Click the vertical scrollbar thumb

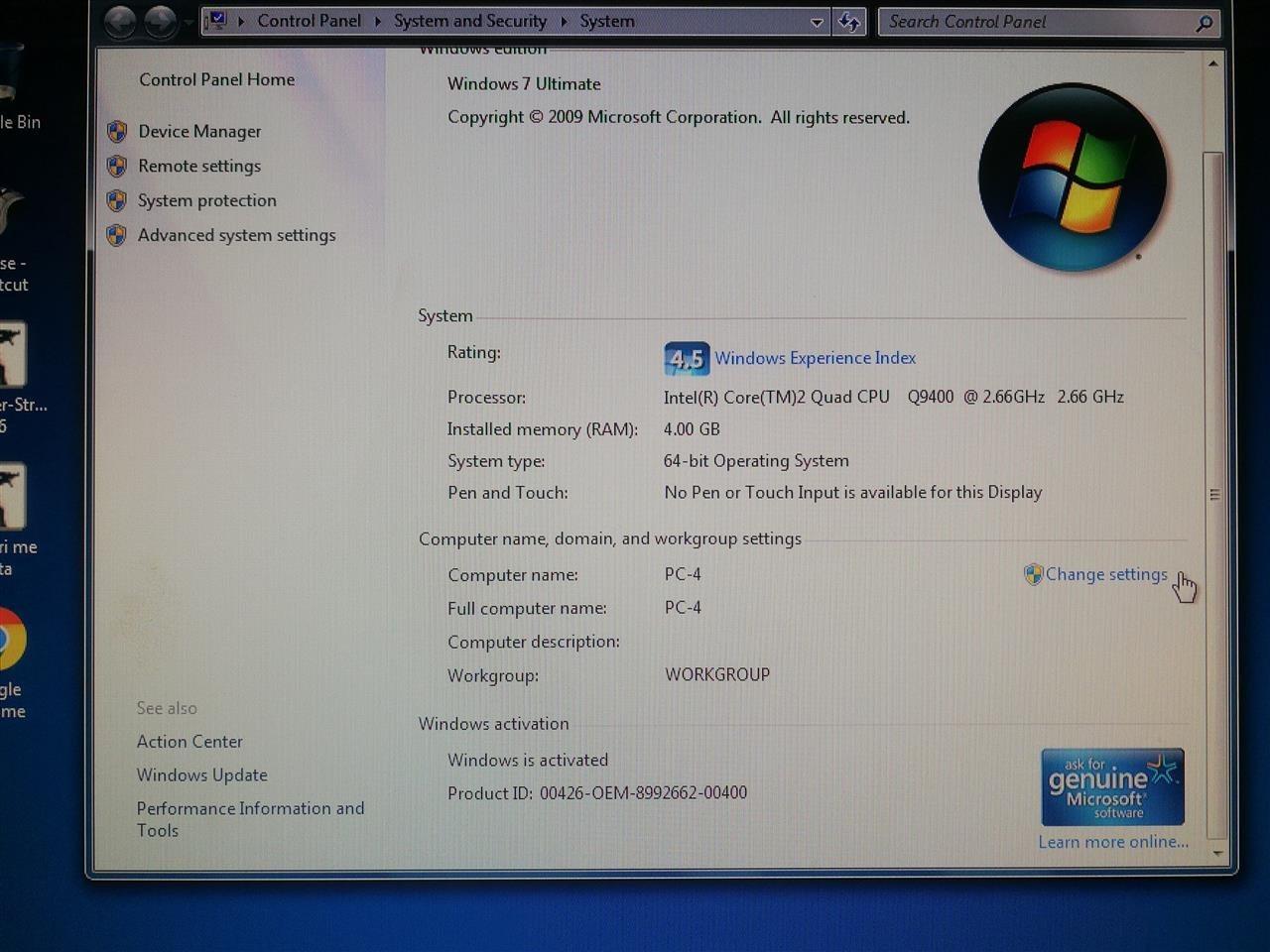[1214, 494]
